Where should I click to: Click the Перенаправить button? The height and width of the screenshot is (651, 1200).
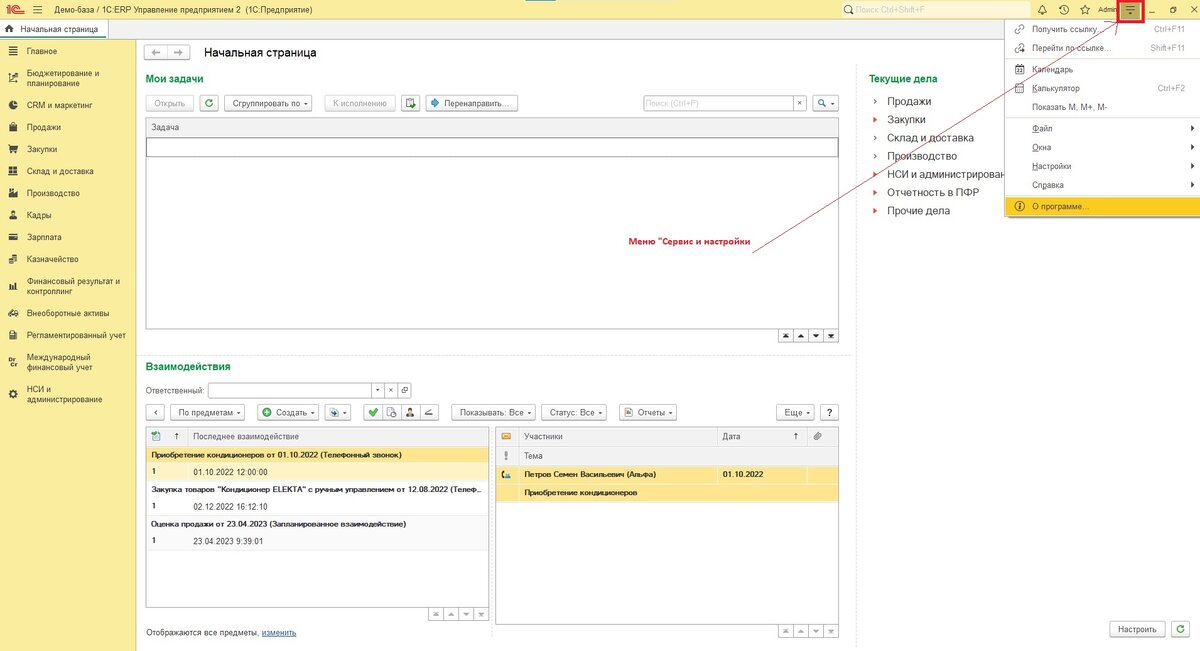coord(472,103)
